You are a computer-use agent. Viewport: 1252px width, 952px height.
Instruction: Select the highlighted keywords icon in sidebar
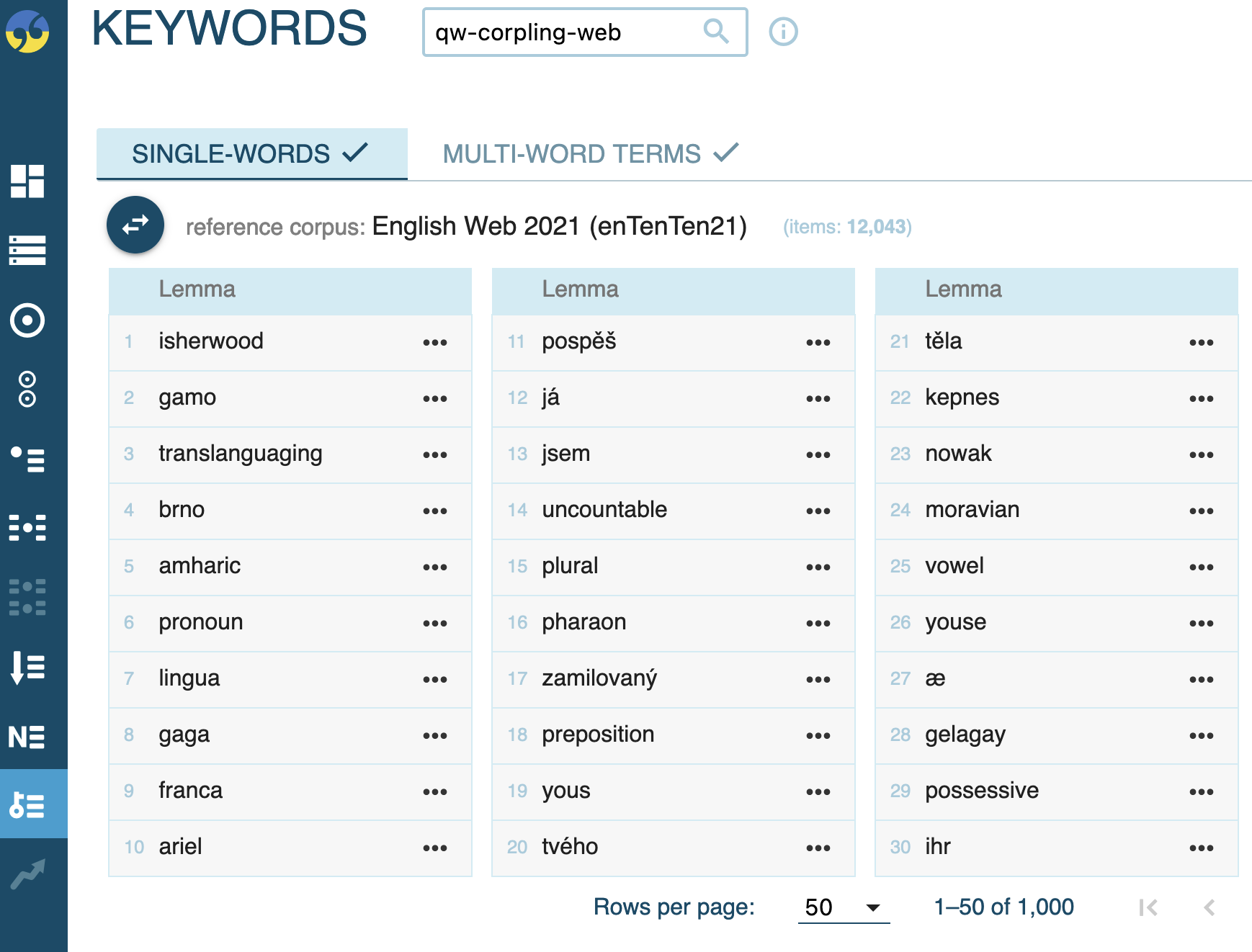pos(27,804)
